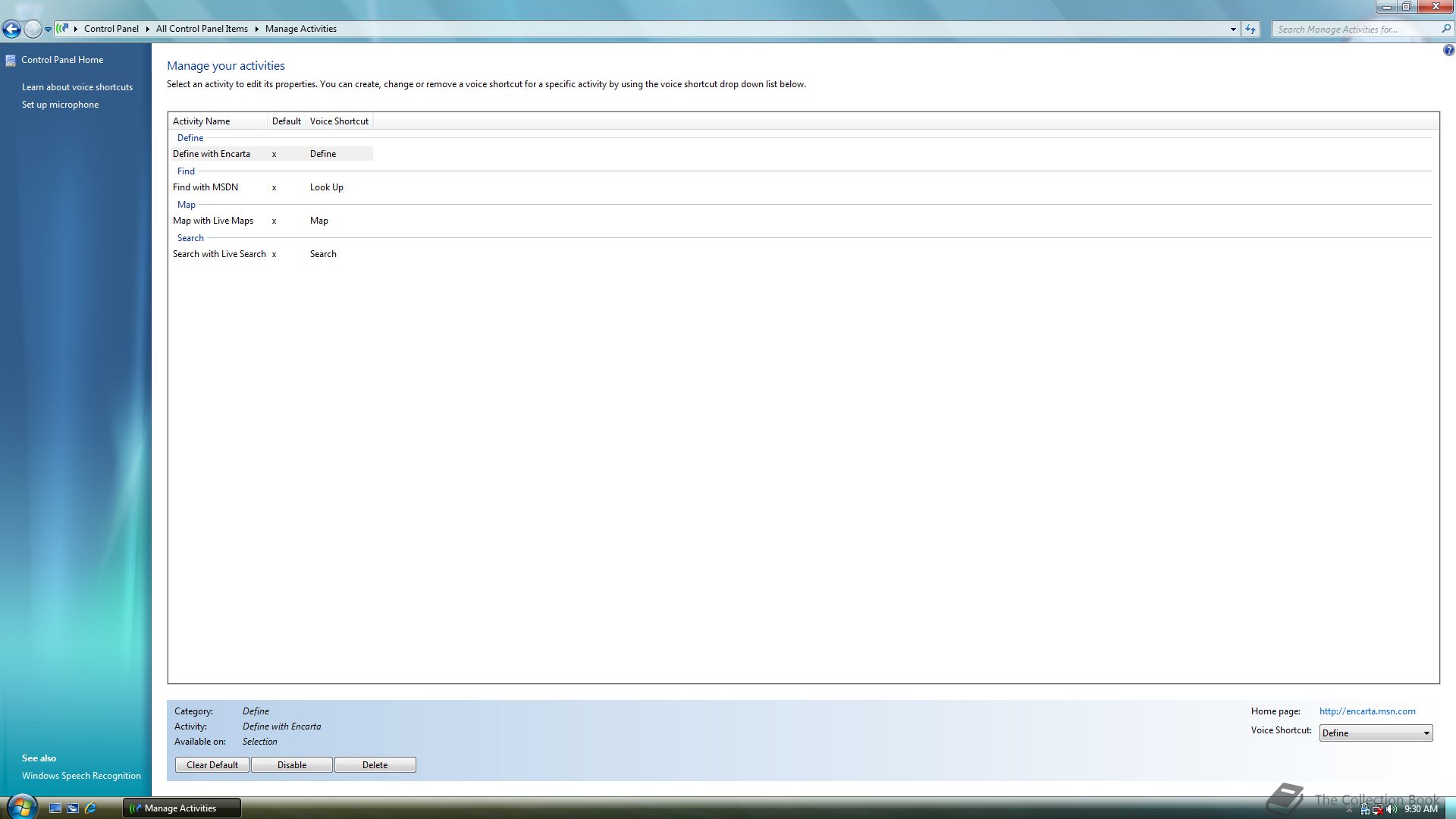This screenshot has width=1456, height=819.
Task: Open the Windows Start orb
Action: tap(21, 806)
